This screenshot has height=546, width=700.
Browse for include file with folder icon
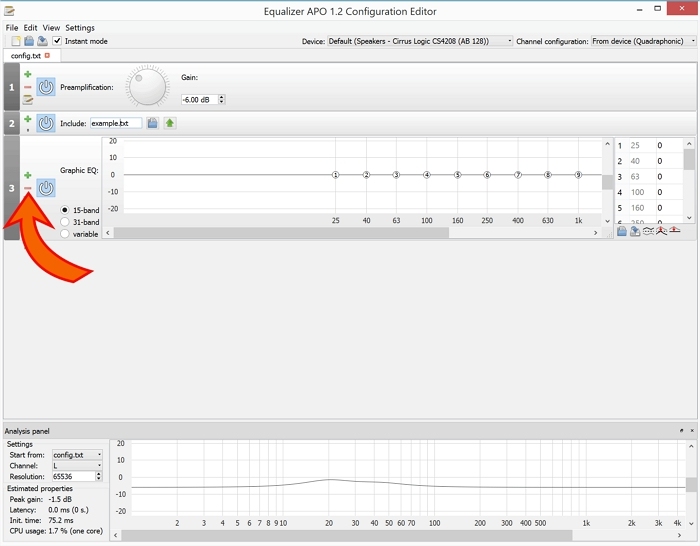coord(152,123)
